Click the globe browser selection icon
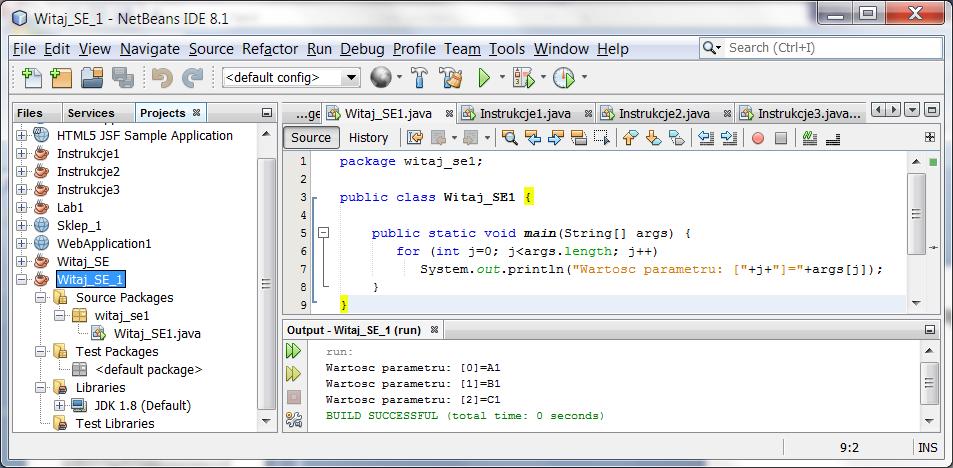Viewport: 953px width, 468px height. pyautogui.click(x=381, y=77)
